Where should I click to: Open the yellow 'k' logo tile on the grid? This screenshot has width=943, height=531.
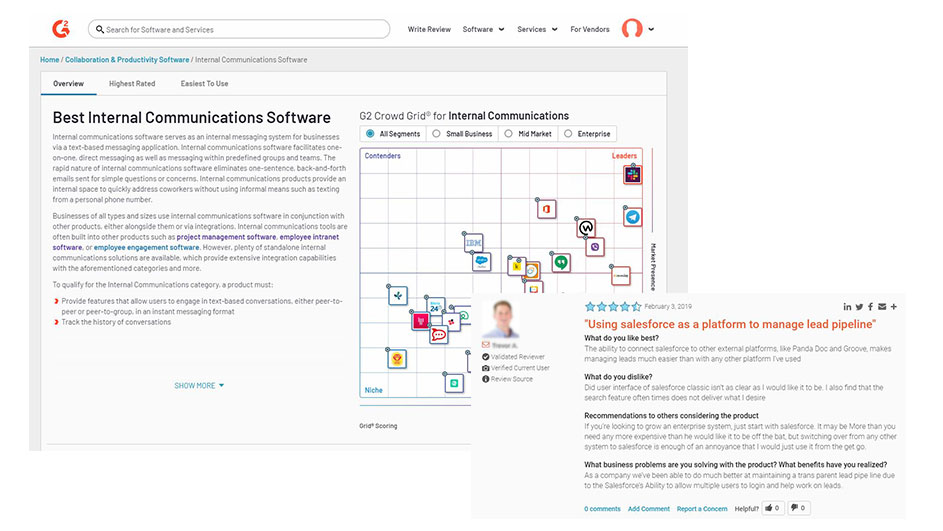coord(516,266)
